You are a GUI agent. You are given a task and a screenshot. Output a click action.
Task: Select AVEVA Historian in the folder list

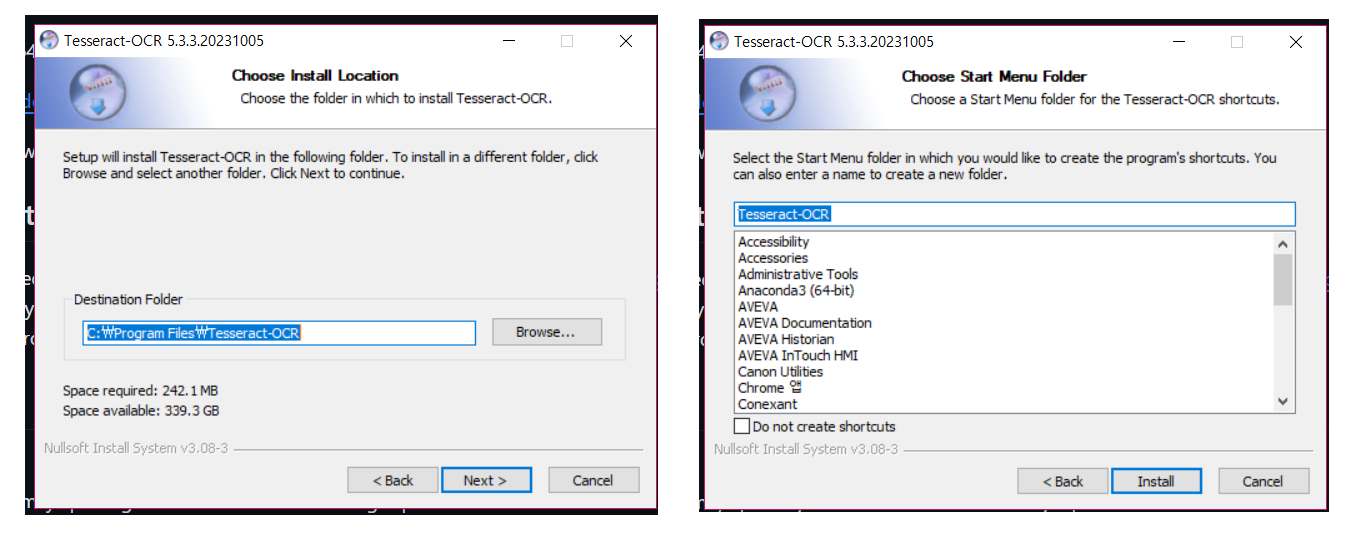(x=785, y=339)
